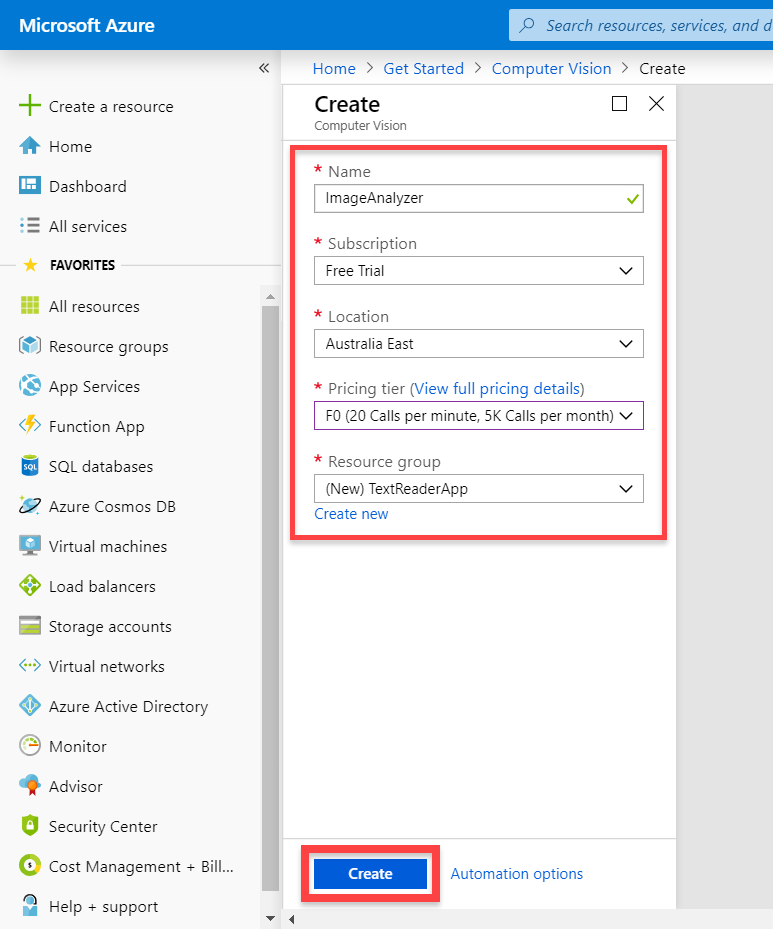Go to Storage accounts in favorites
This screenshot has width=773, height=929.
(x=110, y=626)
